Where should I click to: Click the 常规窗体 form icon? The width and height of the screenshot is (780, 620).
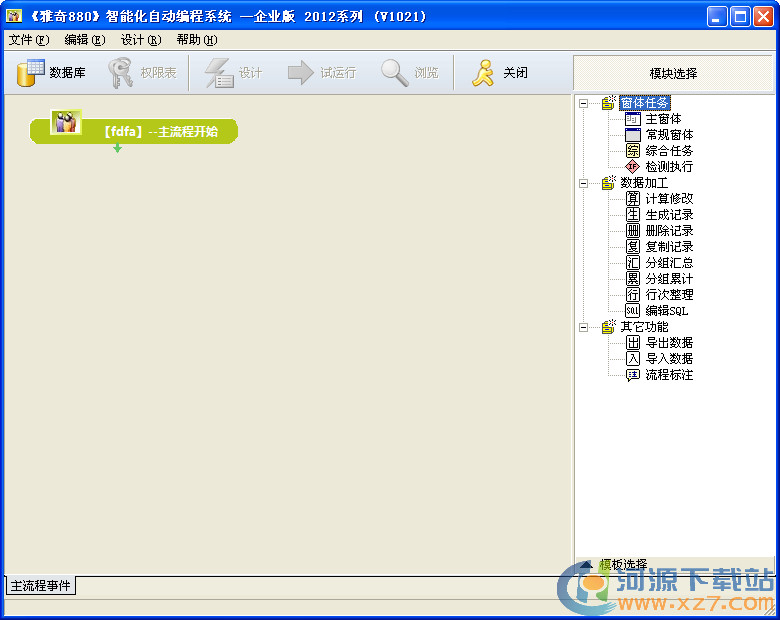(633, 135)
